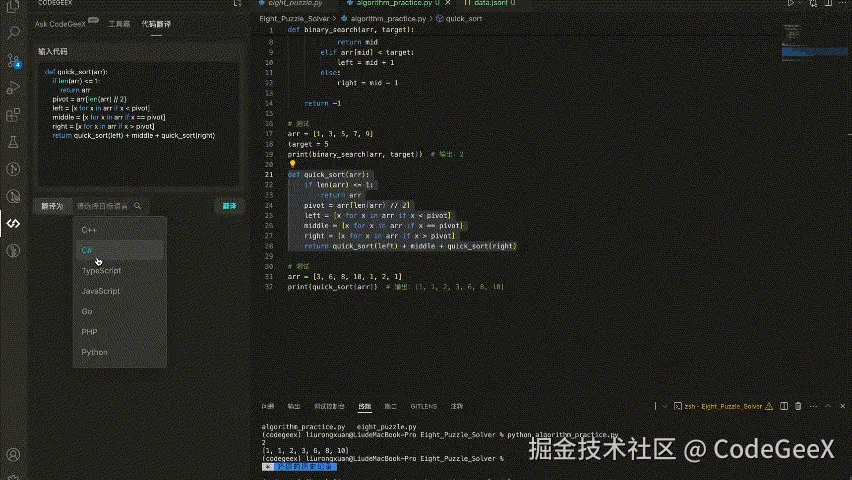Open the Testing flask view
Screen dimensions: 852x480
click(x=13, y=142)
